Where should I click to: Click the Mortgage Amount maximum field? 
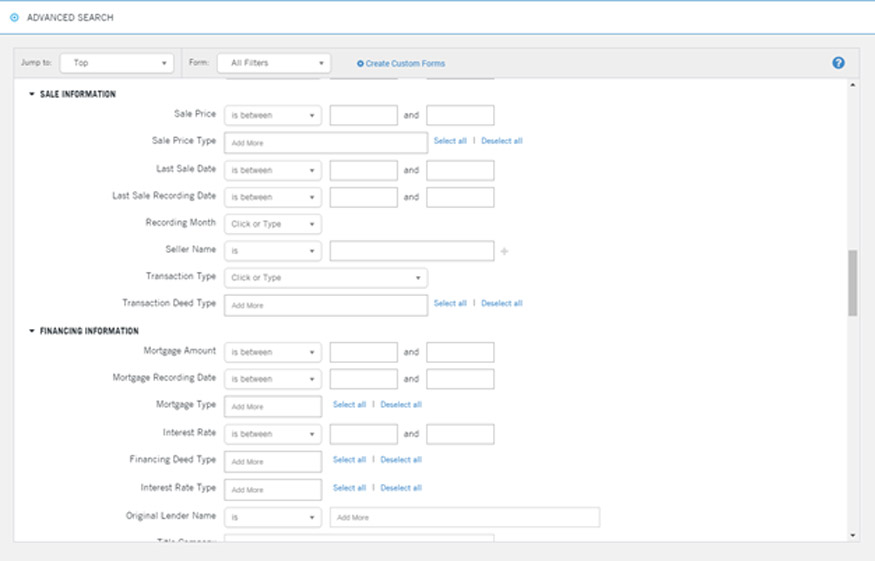point(460,352)
